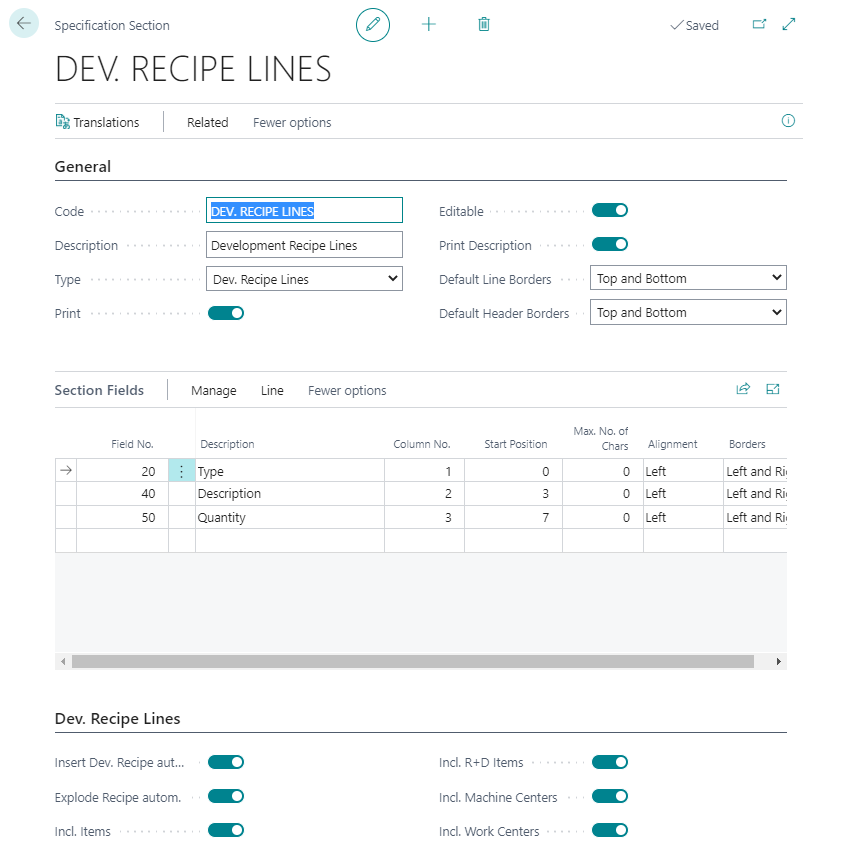The height and width of the screenshot is (858, 852).
Task: Select row arrow indicator for Type row
Action: coord(66,471)
